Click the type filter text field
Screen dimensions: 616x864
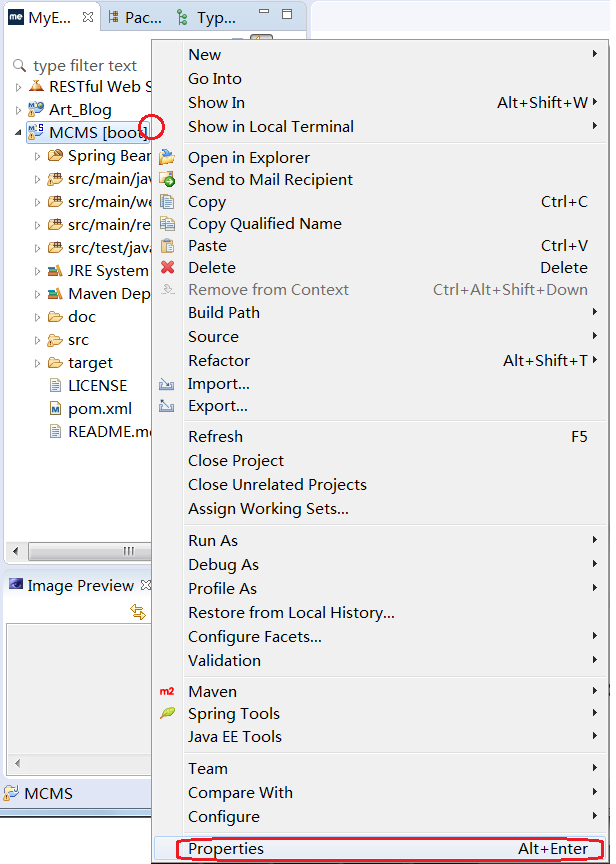click(x=84, y=66)
